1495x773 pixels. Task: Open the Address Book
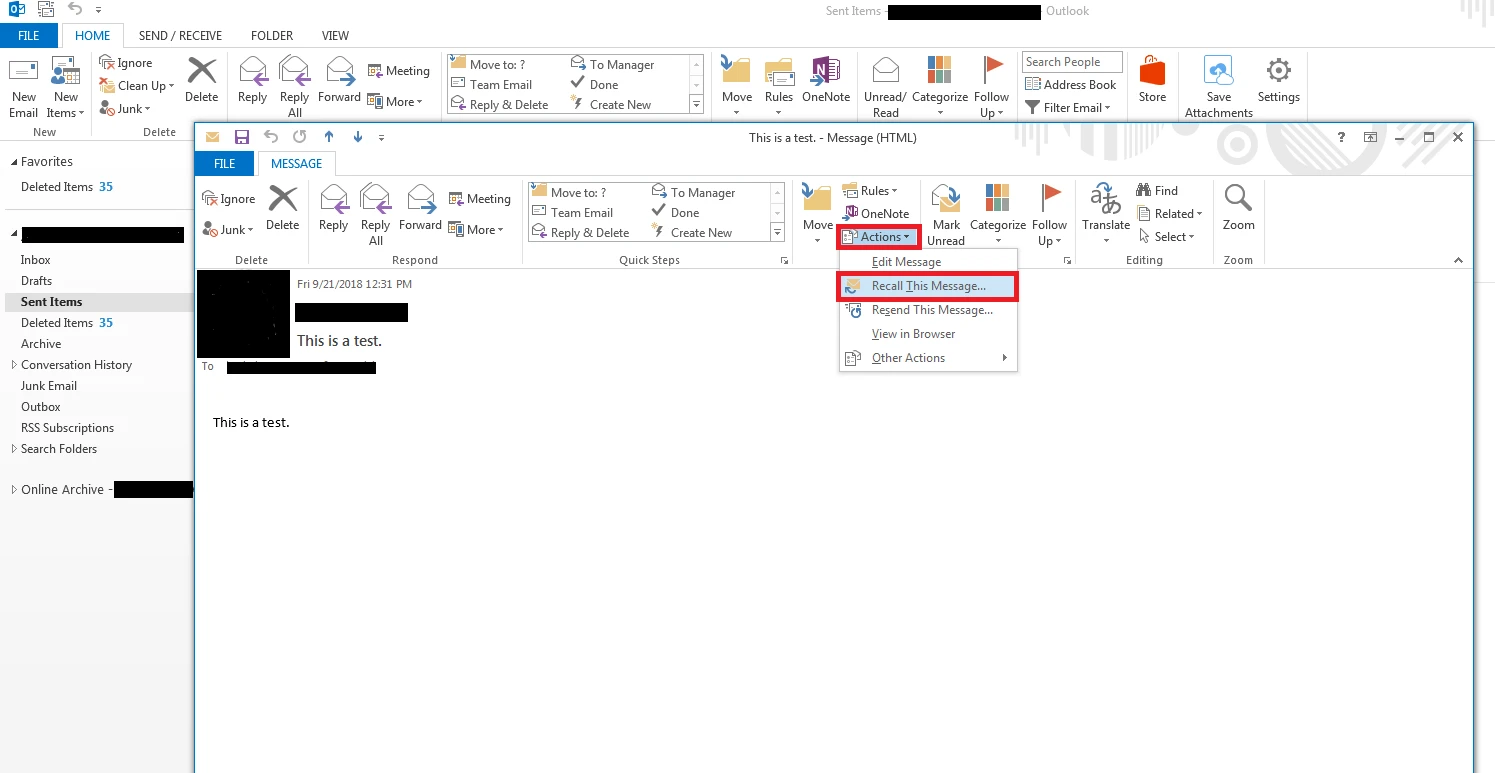click(x=1071, y=84)
